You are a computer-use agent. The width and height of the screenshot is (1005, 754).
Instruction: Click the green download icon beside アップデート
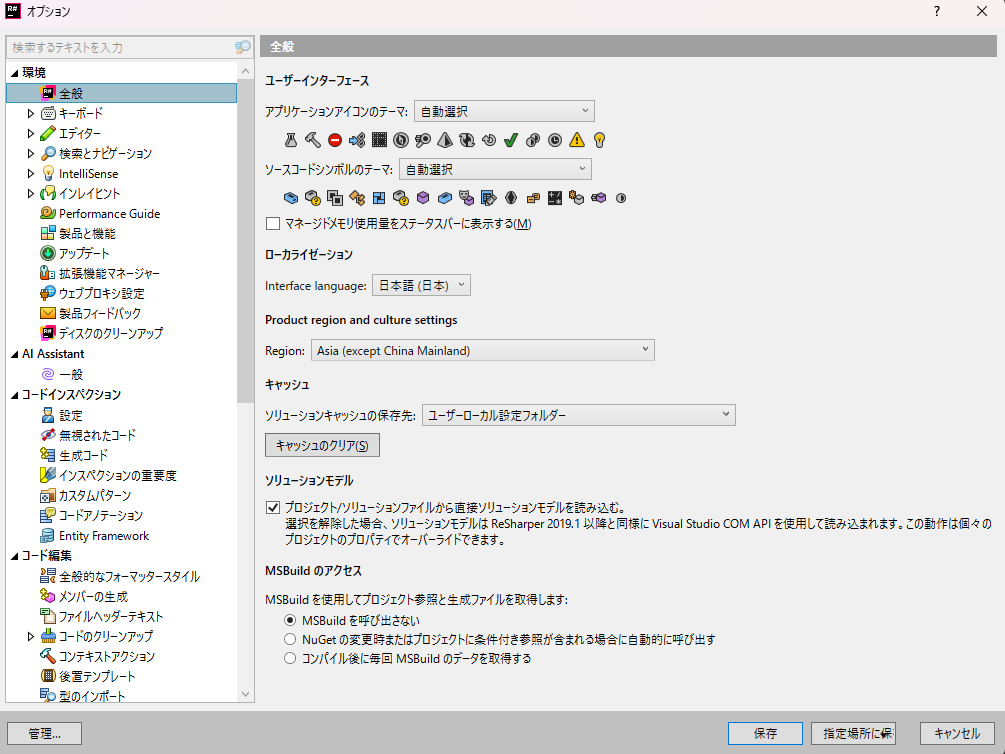coord(48,253)
